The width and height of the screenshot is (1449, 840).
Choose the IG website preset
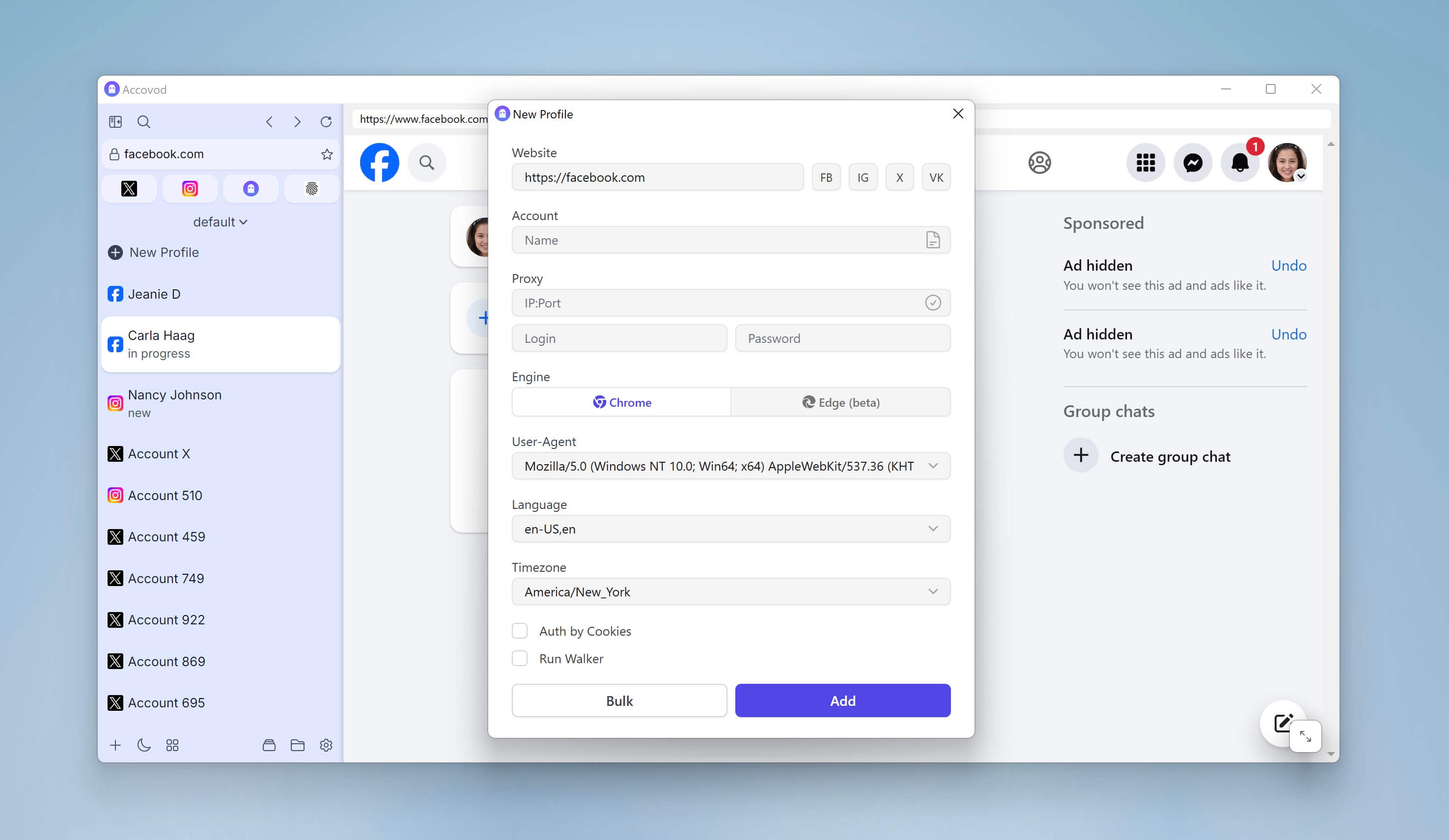pos(863,177)
